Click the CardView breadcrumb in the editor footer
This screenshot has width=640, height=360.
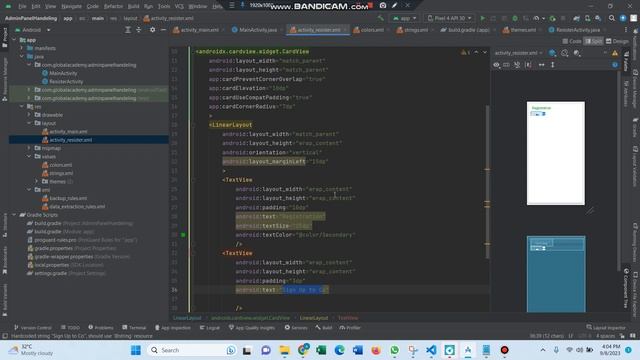pyautogui.click(x=250, y=318)
